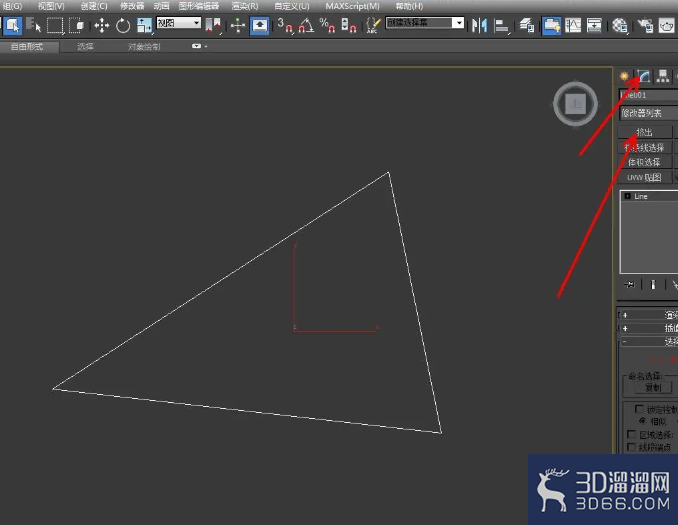Expand the 渲染 rollout
Screen dimensions: 678x525
tap(648, 315)
